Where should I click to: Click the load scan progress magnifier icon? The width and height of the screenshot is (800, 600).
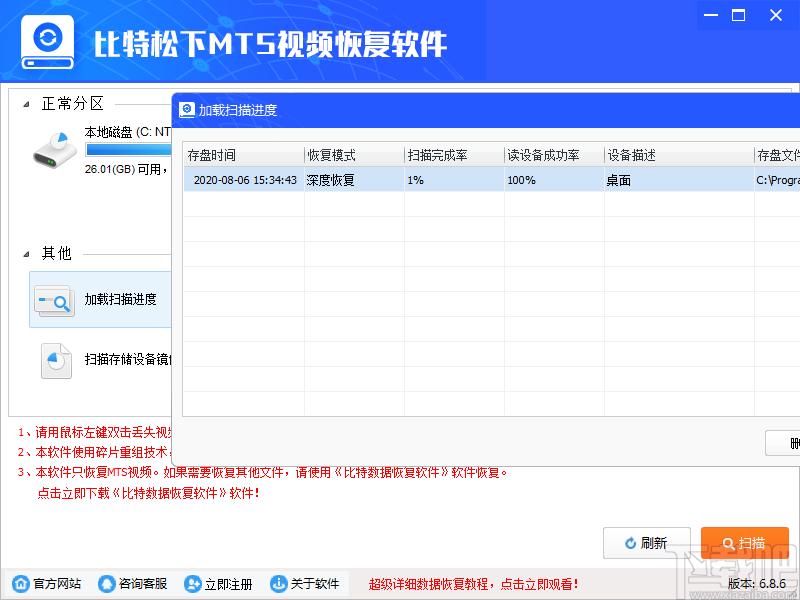pyautogui.click(x=54, y=301)
